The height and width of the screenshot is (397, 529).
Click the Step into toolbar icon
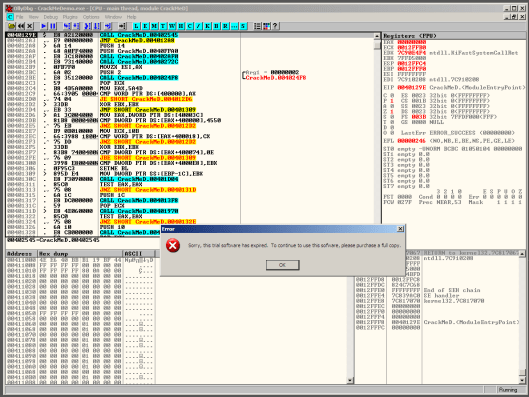[67, 26]
